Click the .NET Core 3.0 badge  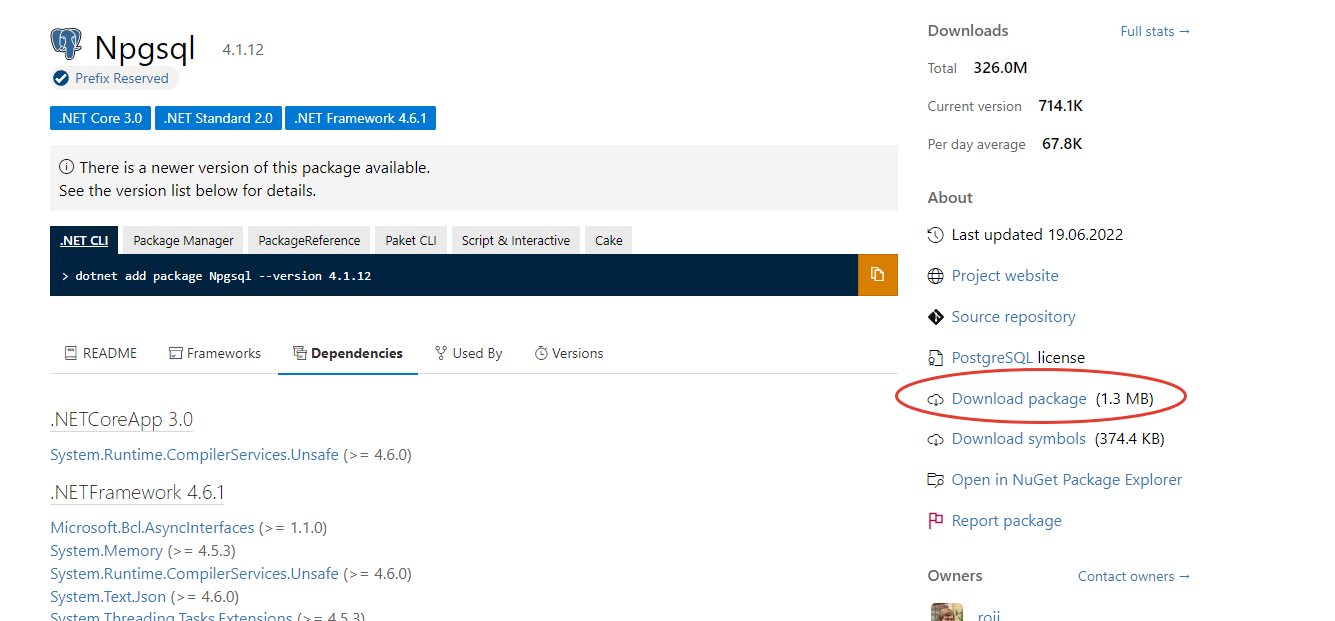coord(100,118)
